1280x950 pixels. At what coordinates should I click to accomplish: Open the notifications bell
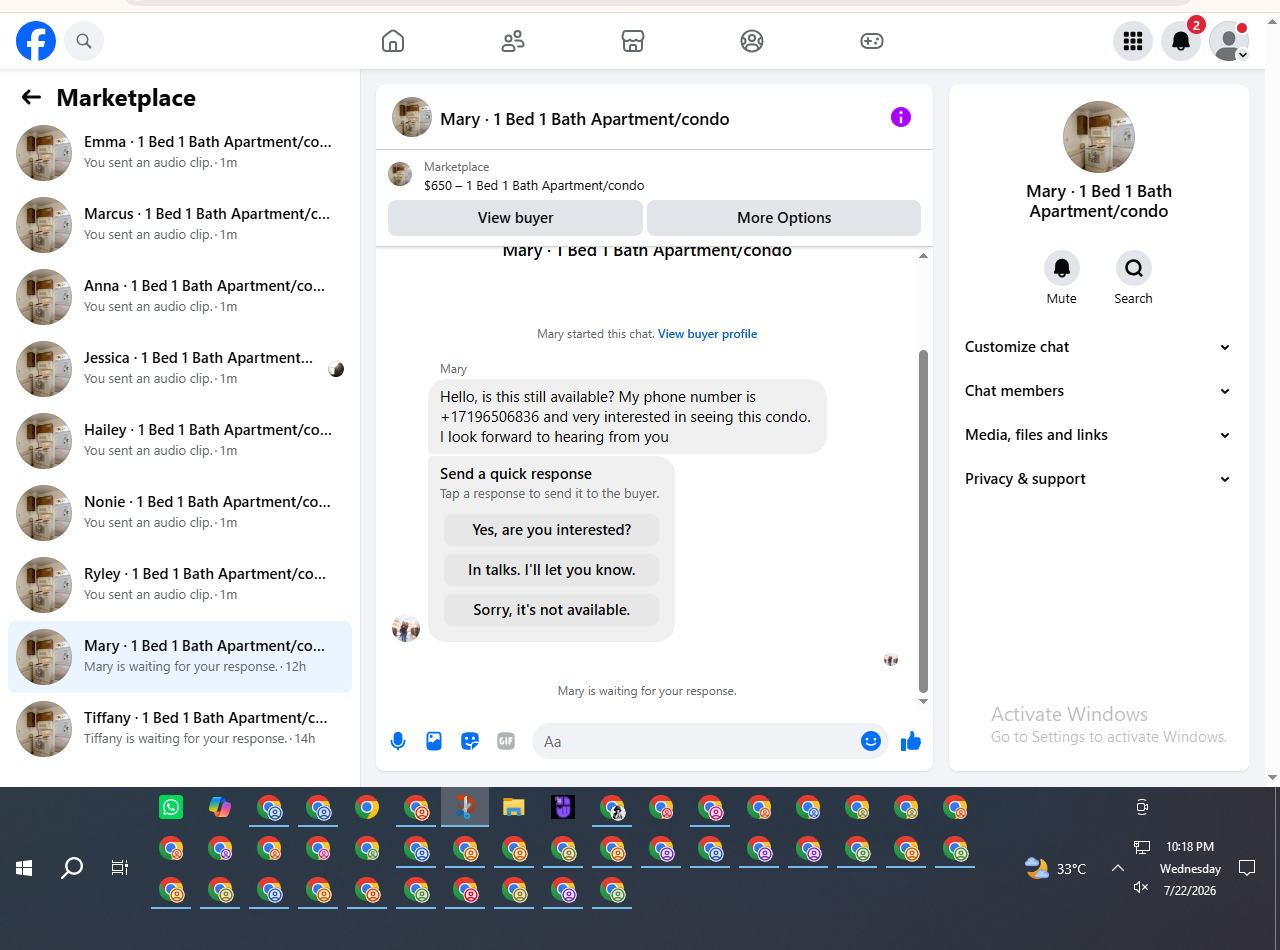(1181, 41)
